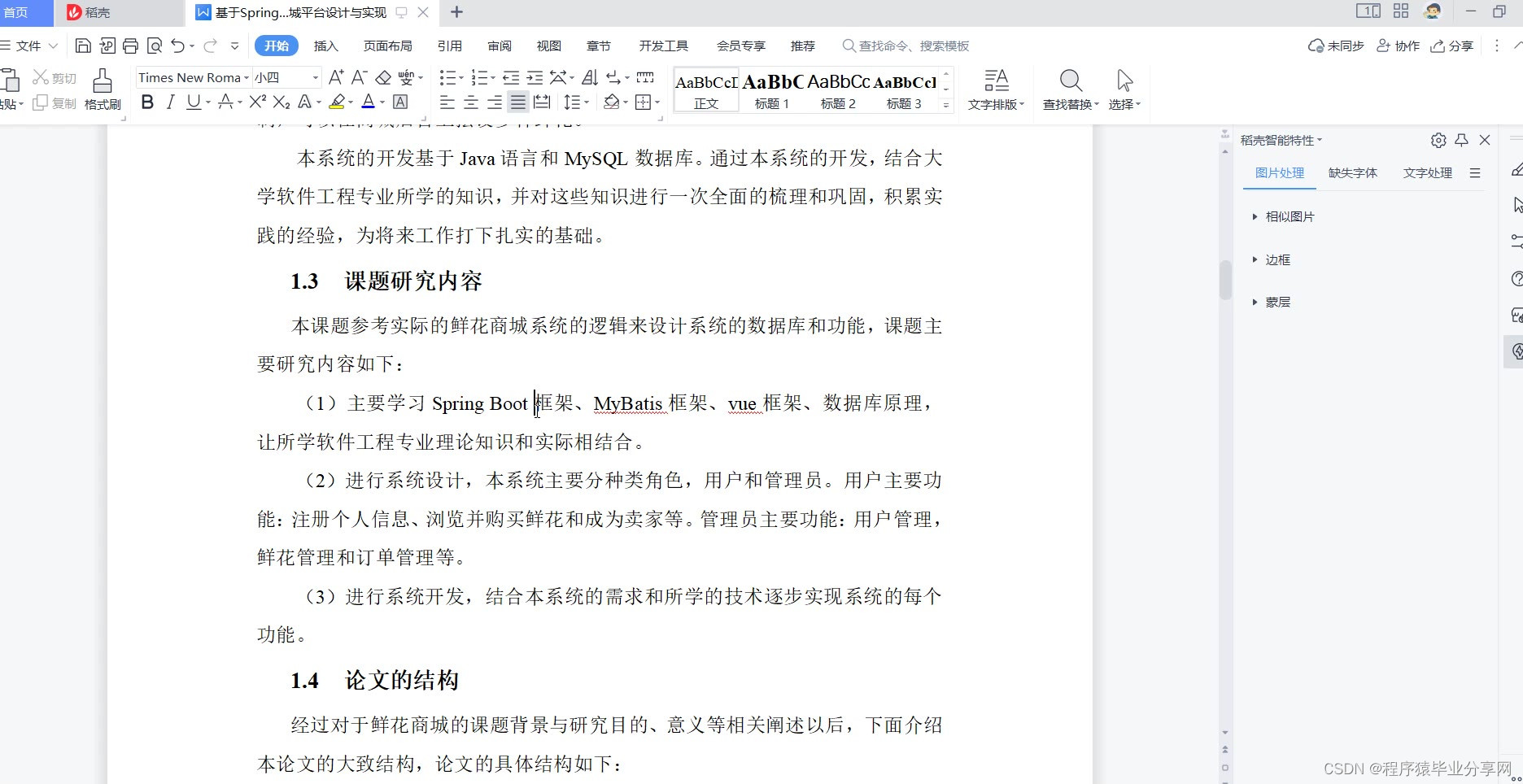Apply the 标题 1 heading style
The image size is (1523, 784).
(772, 89)
